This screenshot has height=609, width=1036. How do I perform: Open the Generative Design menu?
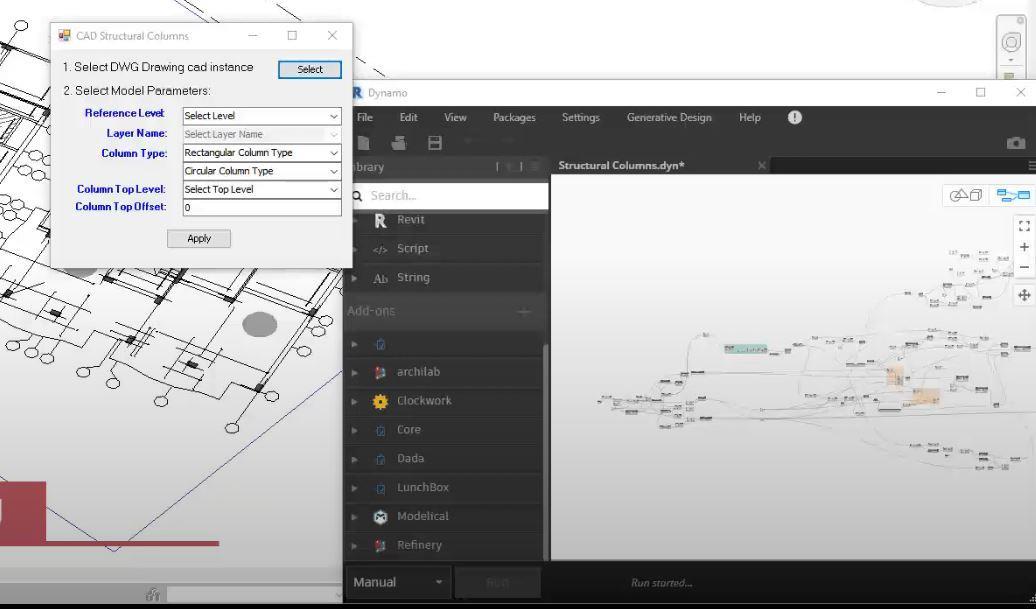669,118
